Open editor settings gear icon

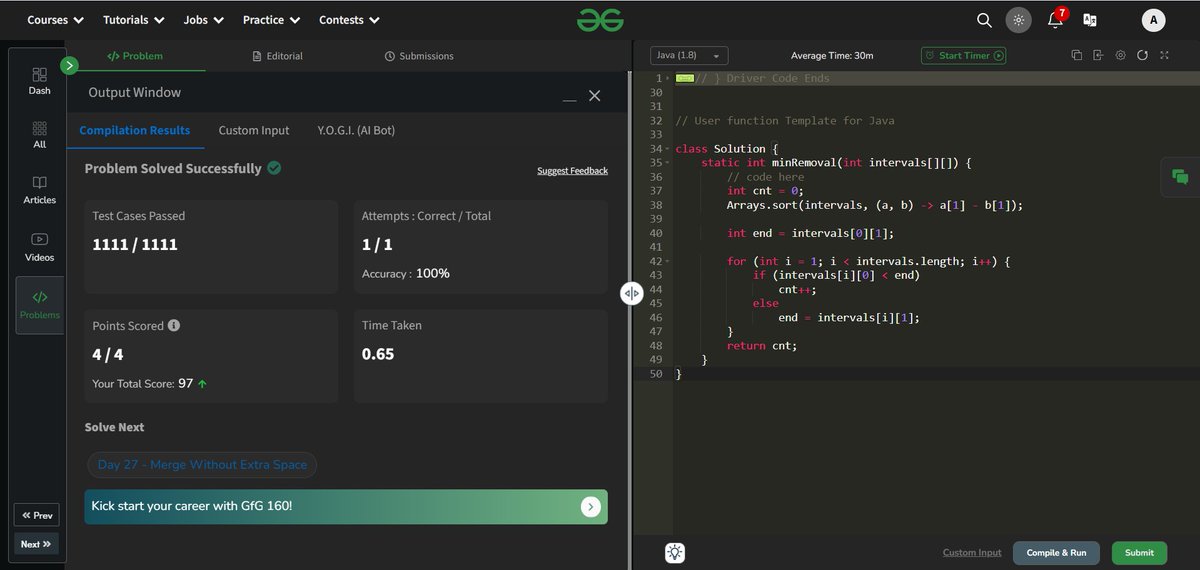[1120, 56]
